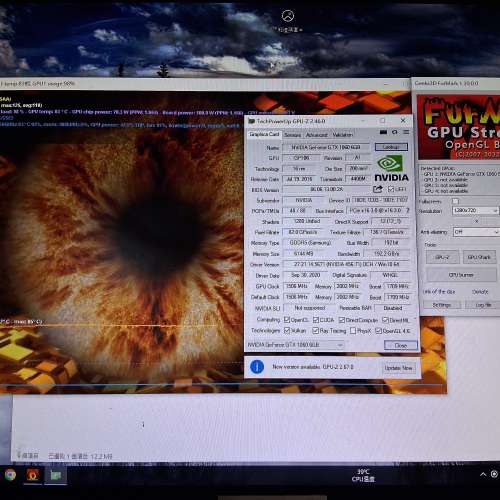
Task: Open the GPU-Z hamburger menu icon
Action: [406, 132]
